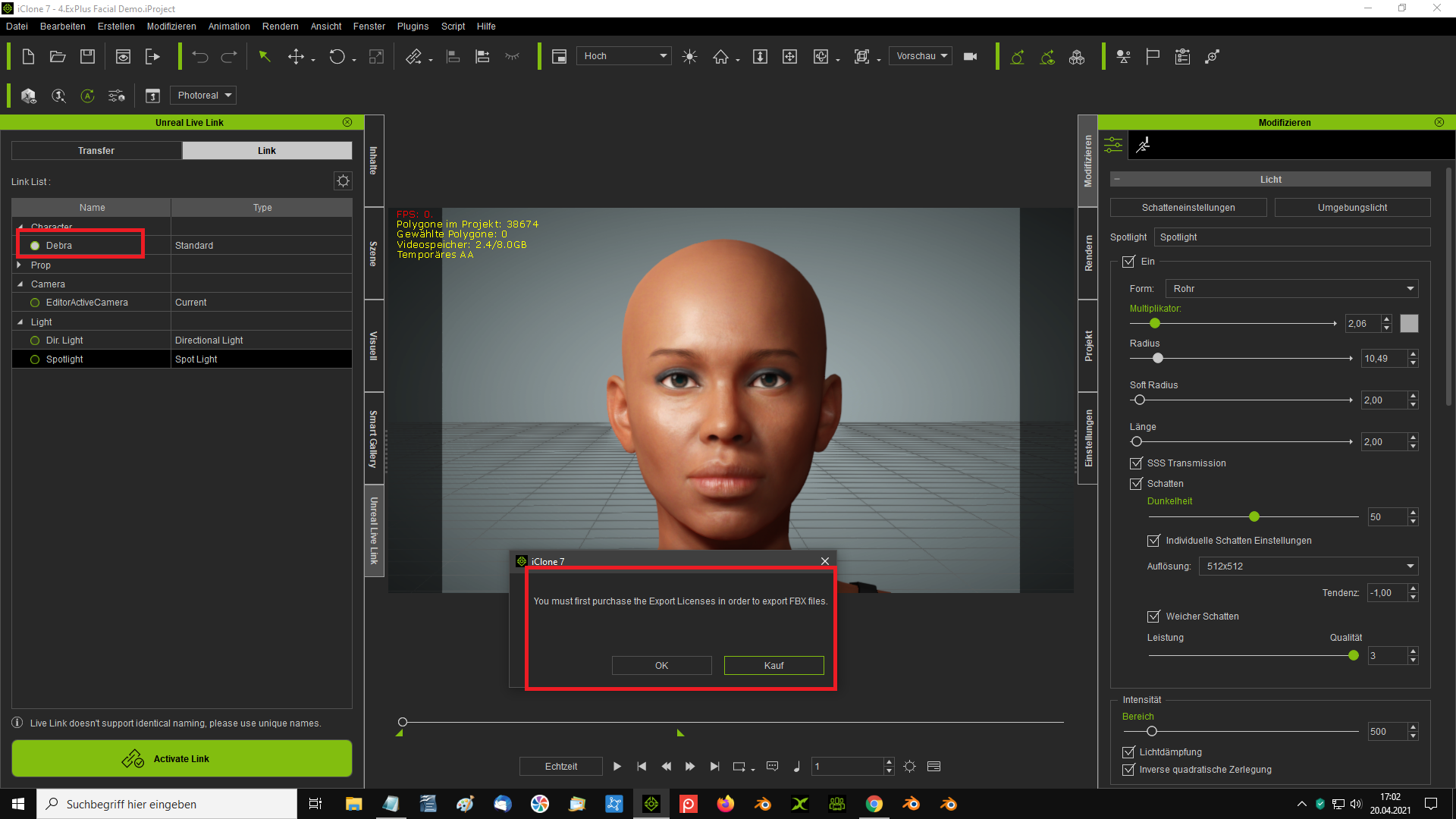Click the Activate Link button

click(182, 758)
